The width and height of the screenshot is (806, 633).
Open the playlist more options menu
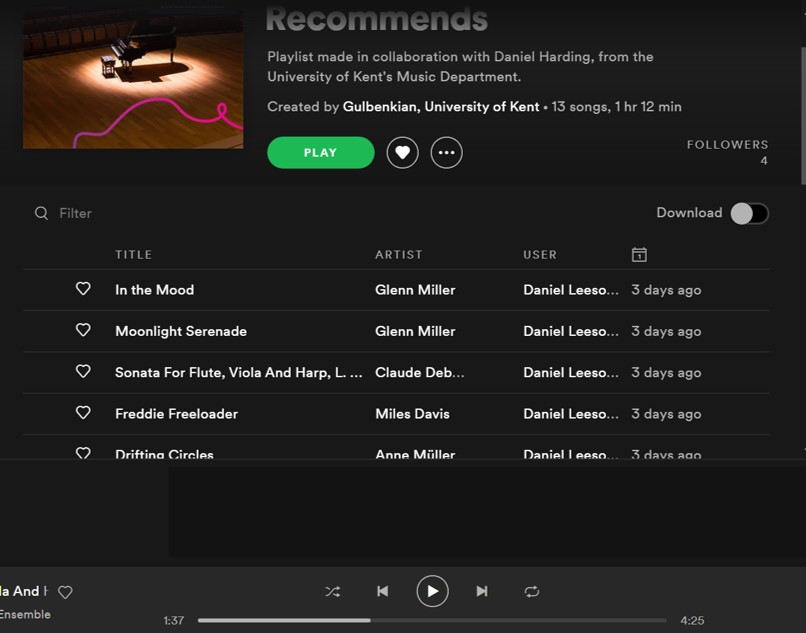(446, 153)
